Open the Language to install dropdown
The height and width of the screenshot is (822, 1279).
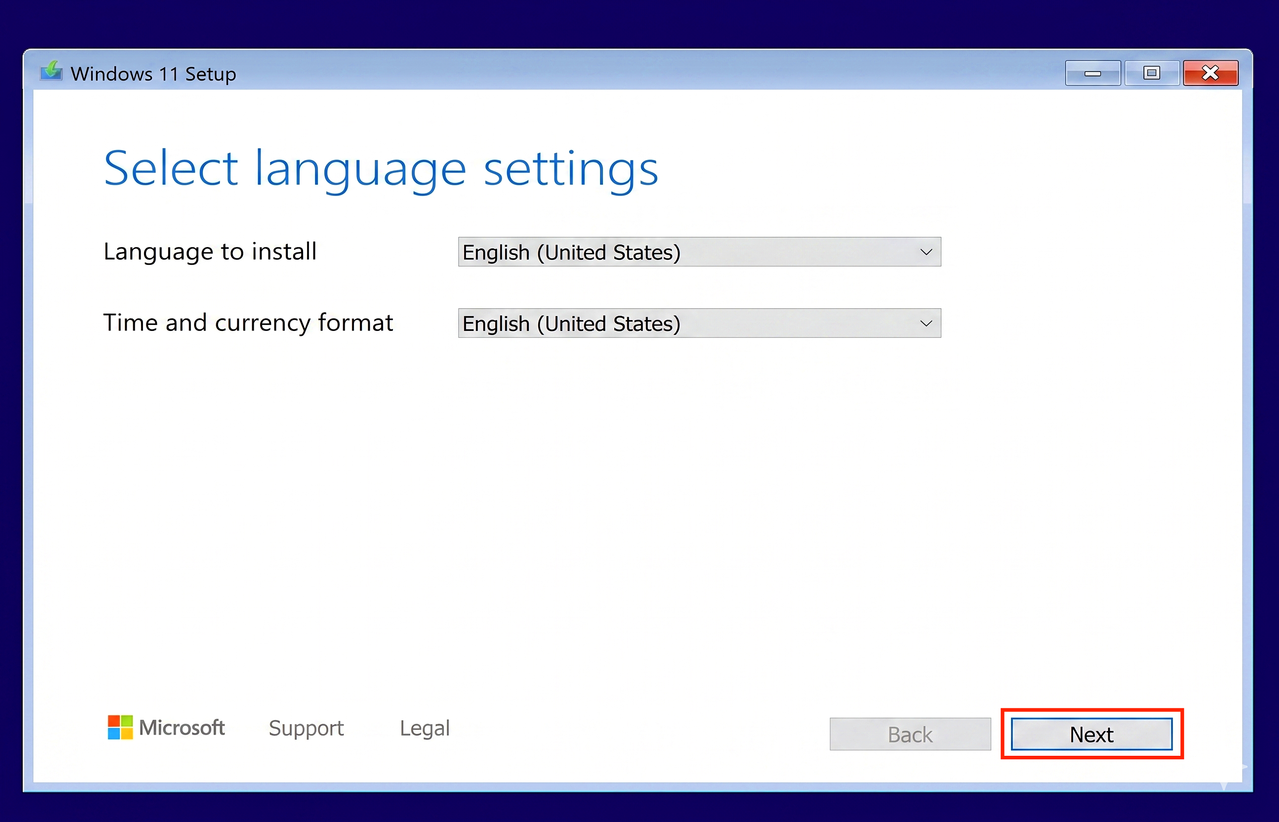click(699, 252)
